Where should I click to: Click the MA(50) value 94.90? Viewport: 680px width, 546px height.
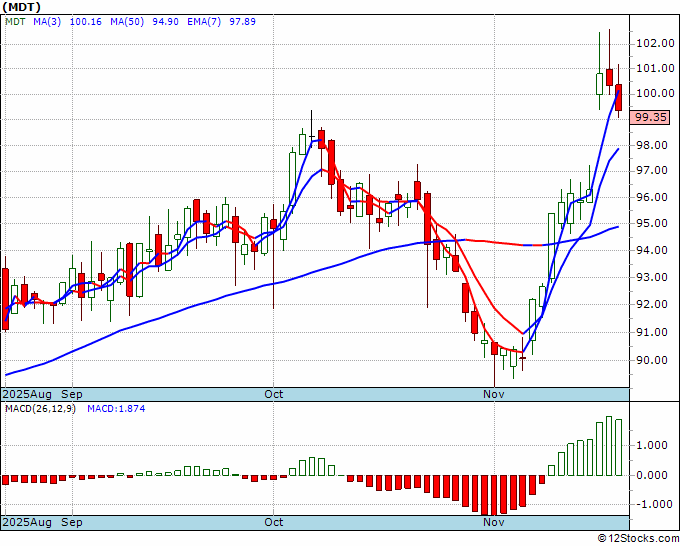click(x=165, y=21)
